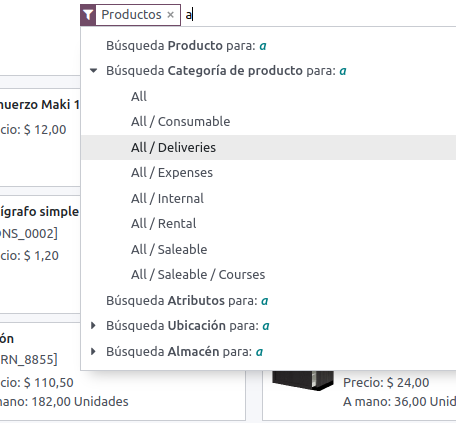Remove the Productos filter facet
The width and height of the screenshot is (456, 423).
tap(170, 15)
